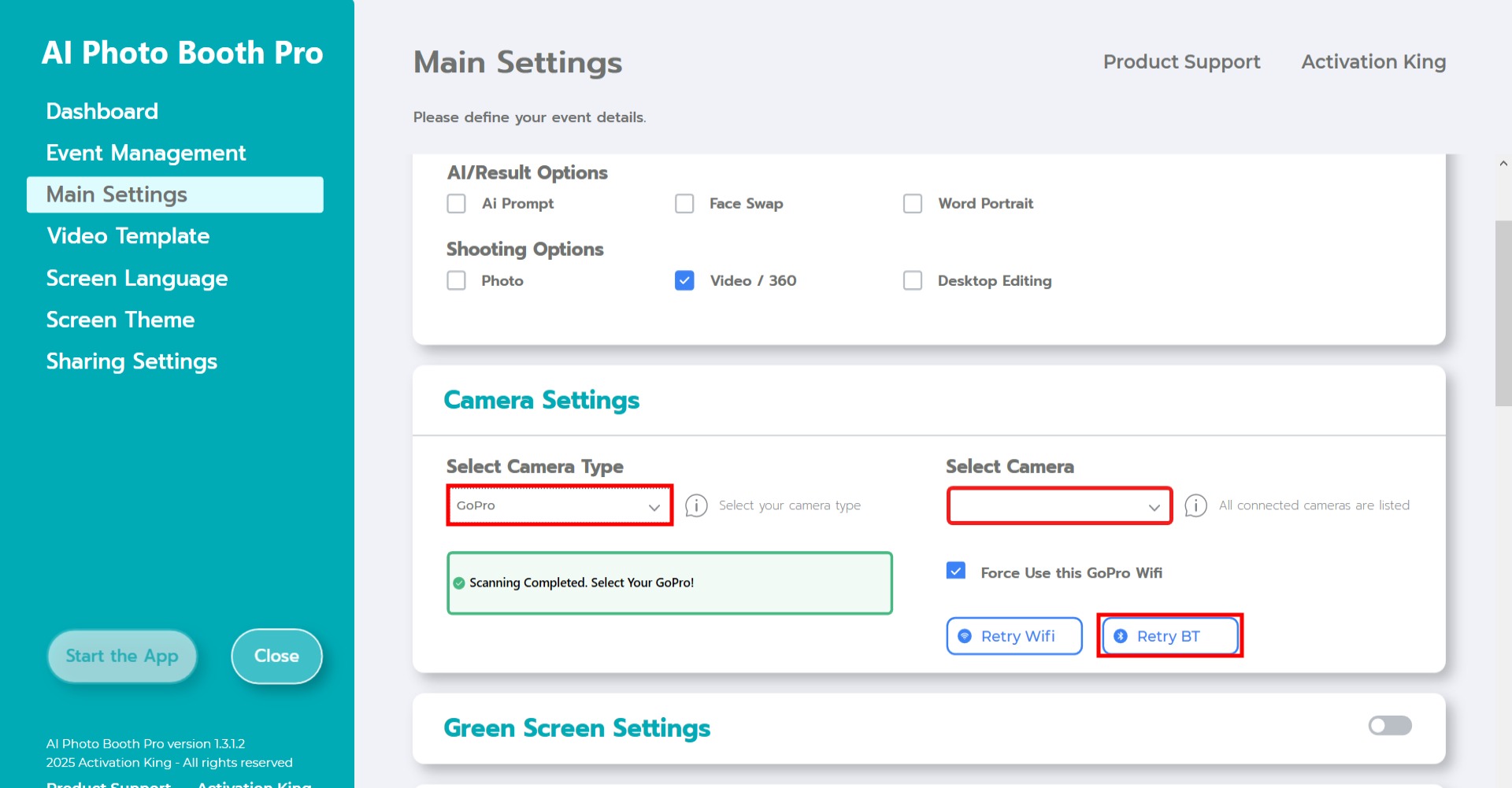Click the vertical scrollbar thumb
Screen dimensions: 1512x788
(x=1503, y=313)
